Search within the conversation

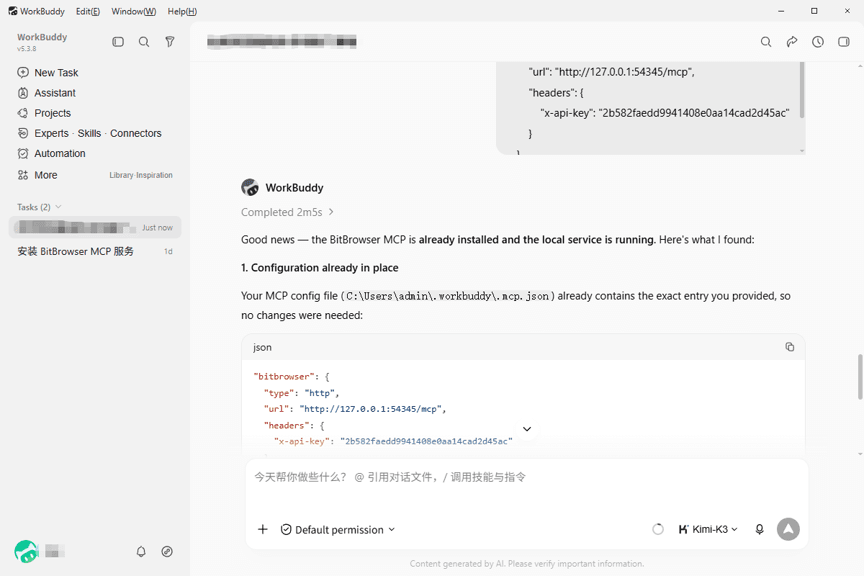click(766, 42)
